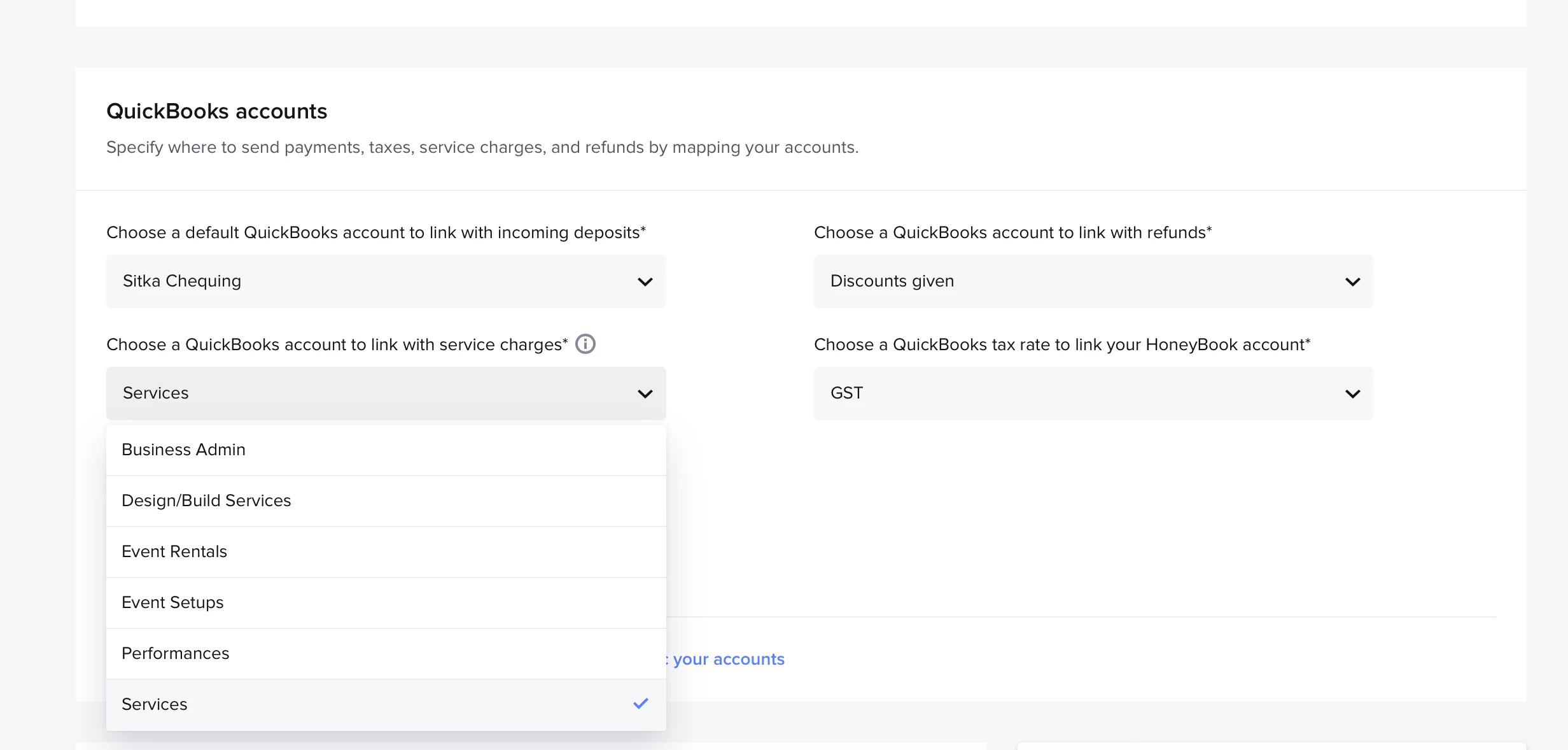This screenshot has height=750, width=1568.
Task: Click the 'QuickBooks accounts' heading
Action: [x=216, y=111]
